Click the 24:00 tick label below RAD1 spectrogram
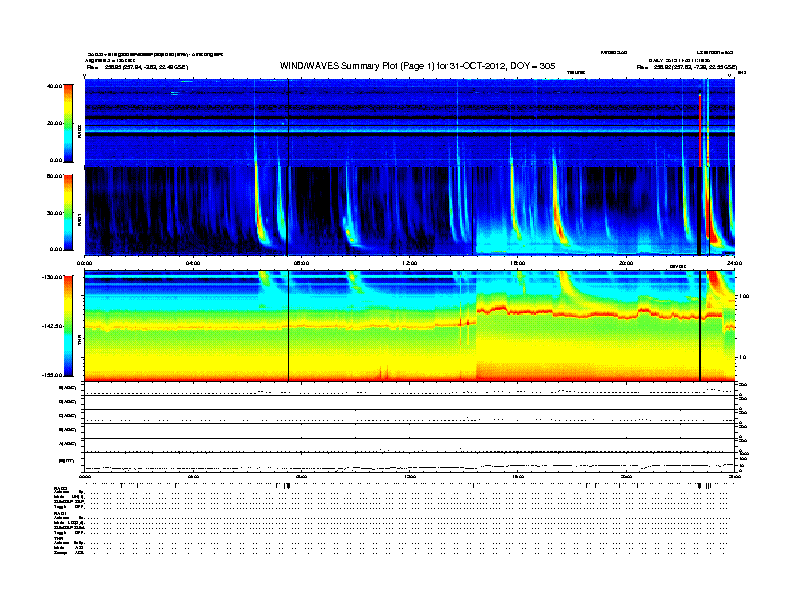The image size is (792, 612). [x=734, y=263]
